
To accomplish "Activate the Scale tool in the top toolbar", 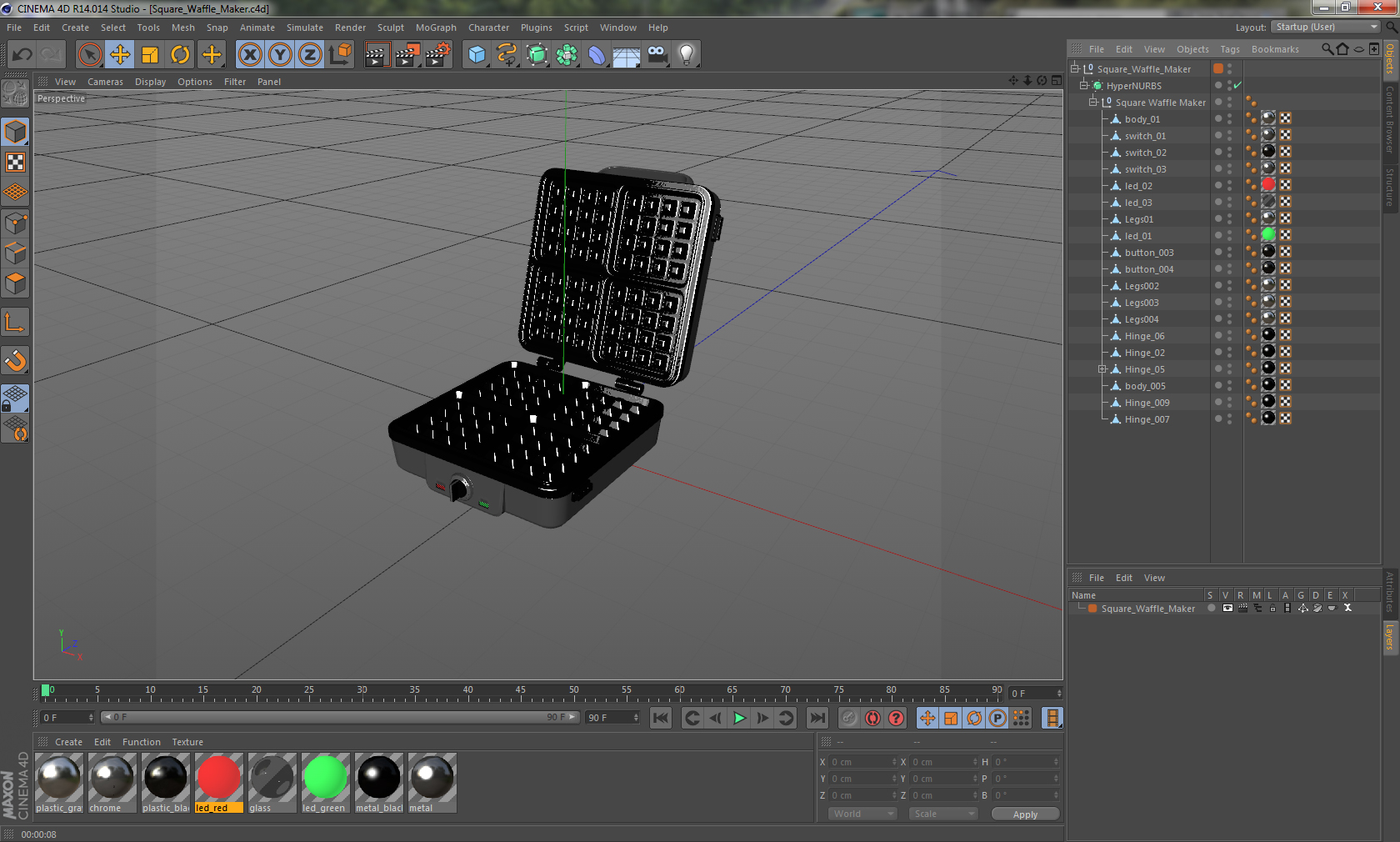I will coord(150,55).
